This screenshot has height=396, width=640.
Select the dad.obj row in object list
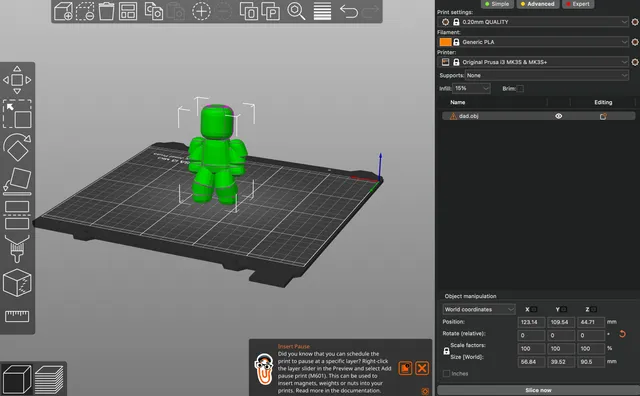click(x=538, y=116)
